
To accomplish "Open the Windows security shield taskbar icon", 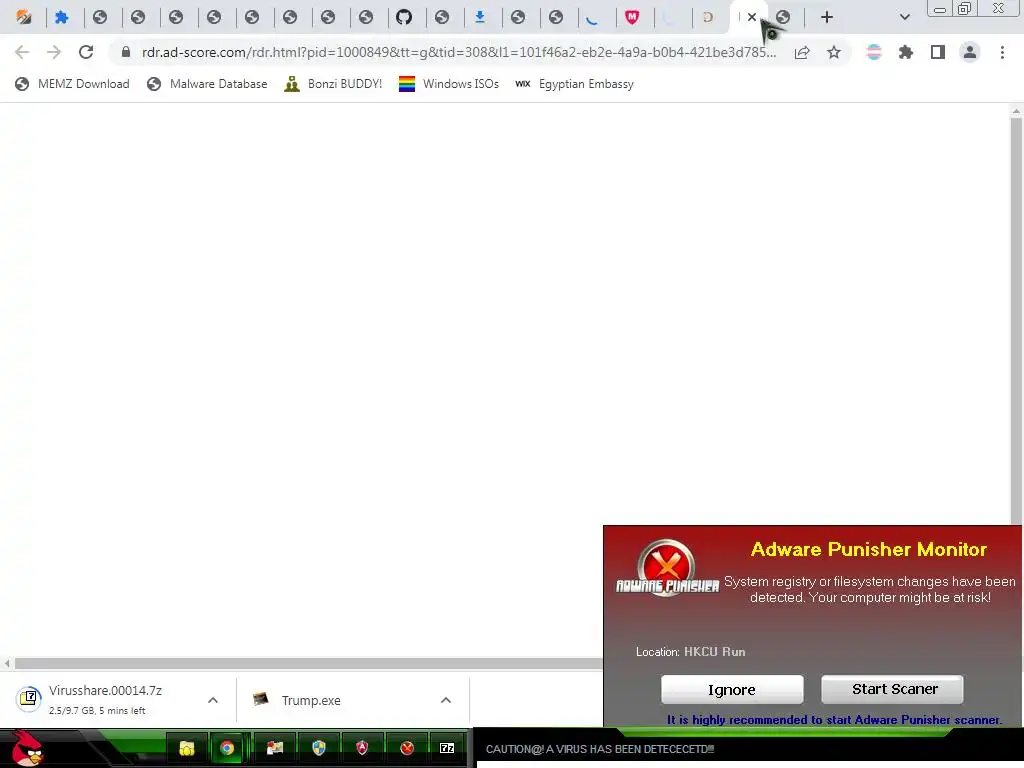I will [x=319, y=748].
